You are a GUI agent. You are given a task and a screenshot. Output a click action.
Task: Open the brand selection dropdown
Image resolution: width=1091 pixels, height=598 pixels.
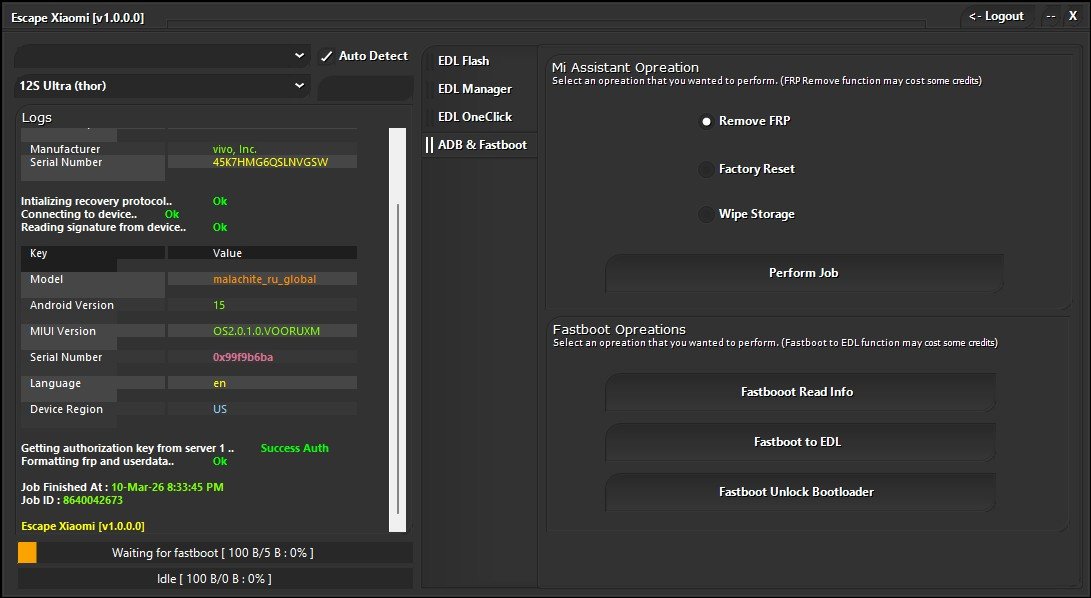click(x=160, y=56)
